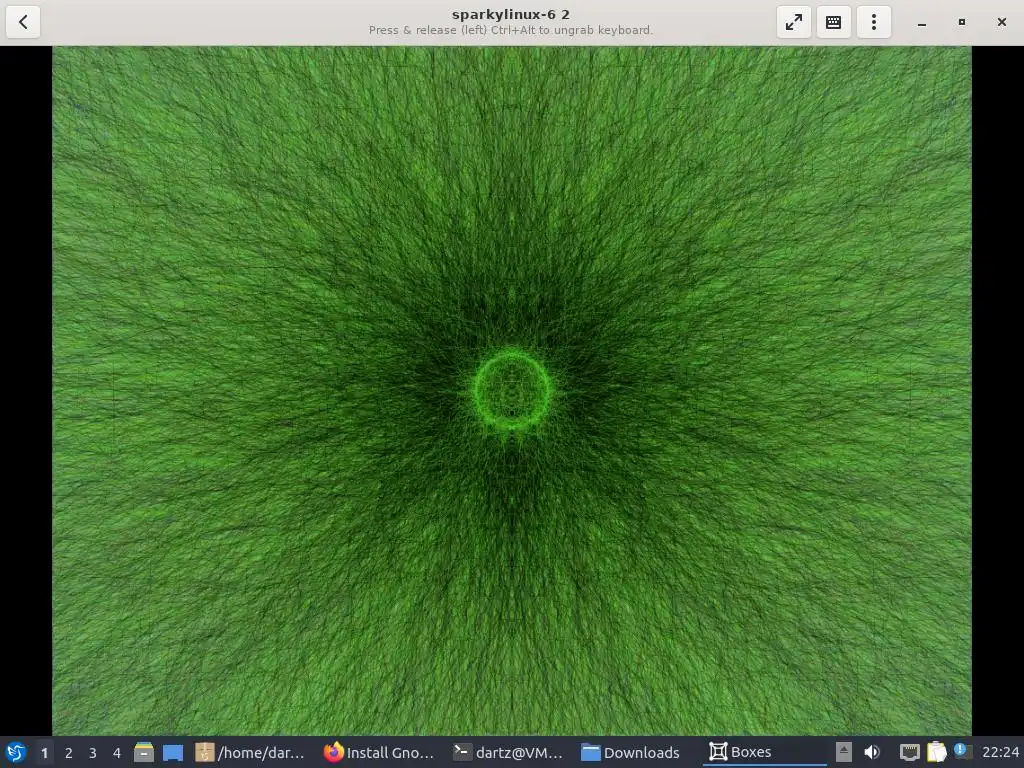
Task: Switch to the Downloads folder window
Action: 630,752
